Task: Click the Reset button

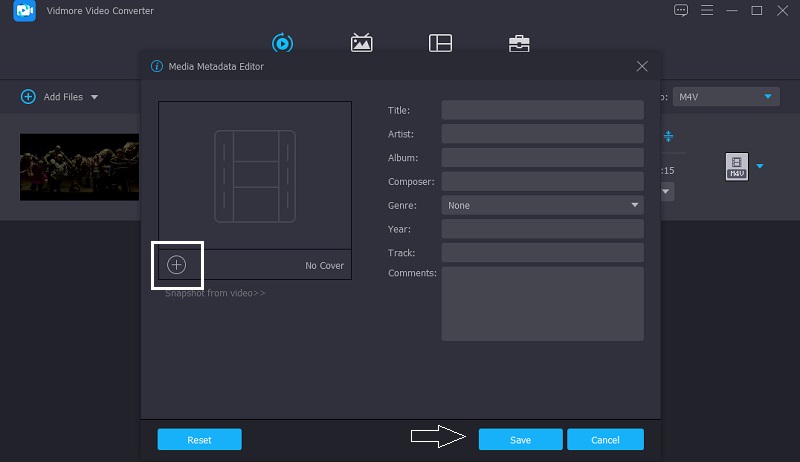Action: tap(199, 439)
